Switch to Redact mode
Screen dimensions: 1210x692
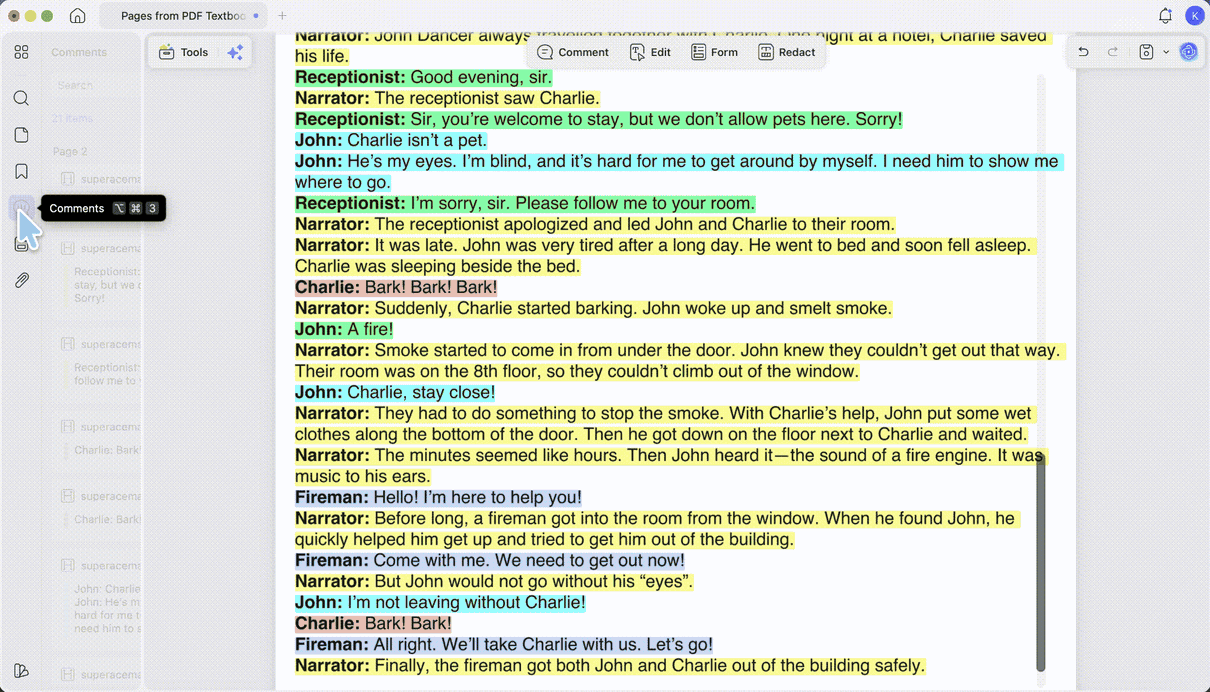pyautogui.click(x=786, y=52)
